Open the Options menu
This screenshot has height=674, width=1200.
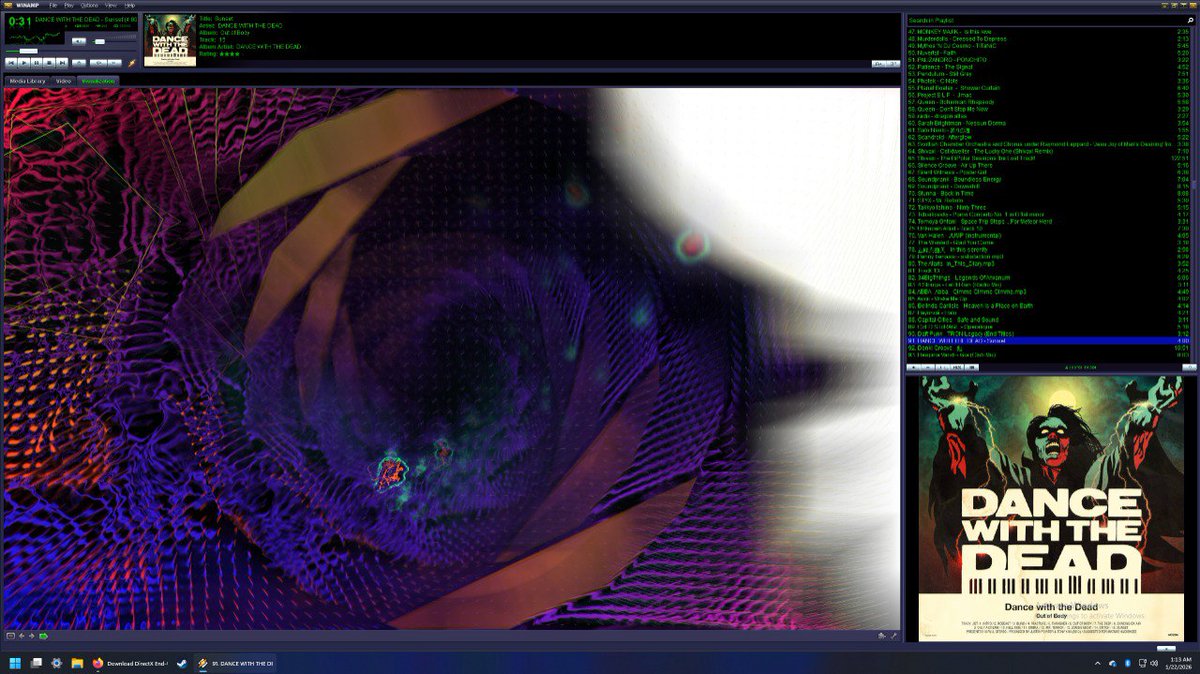[x=89, y=5]
